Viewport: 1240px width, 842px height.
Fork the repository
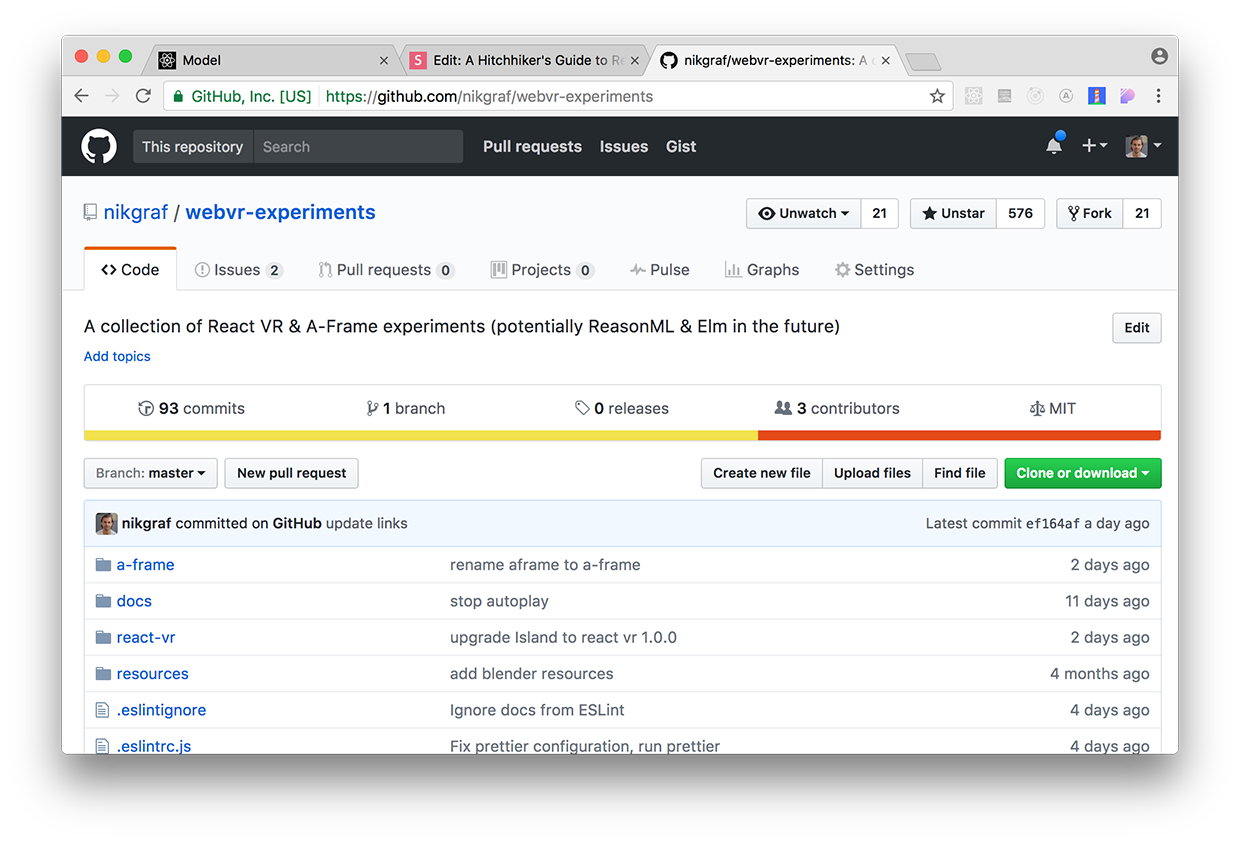1090,213
